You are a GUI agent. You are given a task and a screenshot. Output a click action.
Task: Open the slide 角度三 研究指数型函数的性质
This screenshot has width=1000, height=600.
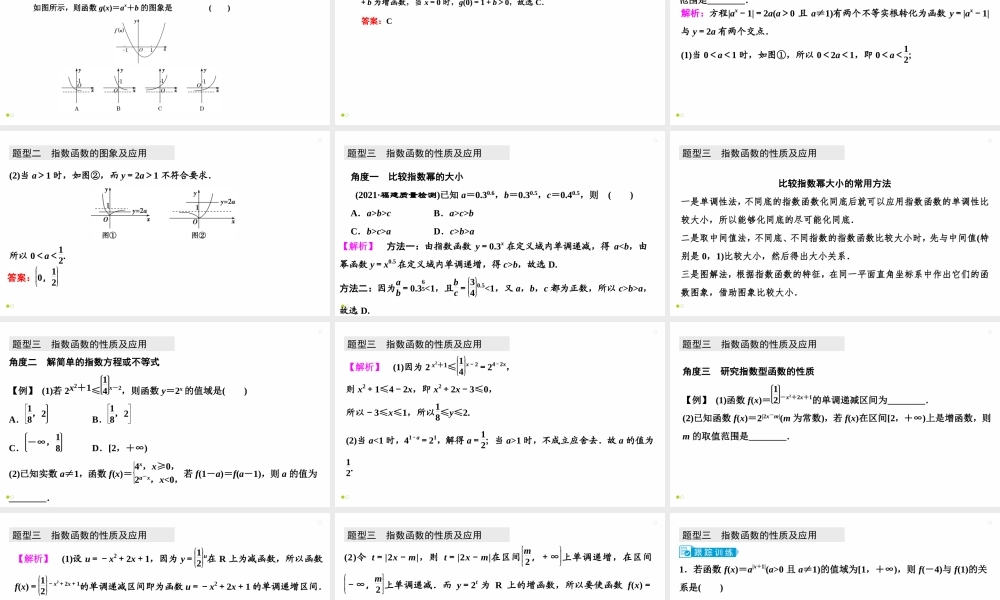(x=835, y=414)
